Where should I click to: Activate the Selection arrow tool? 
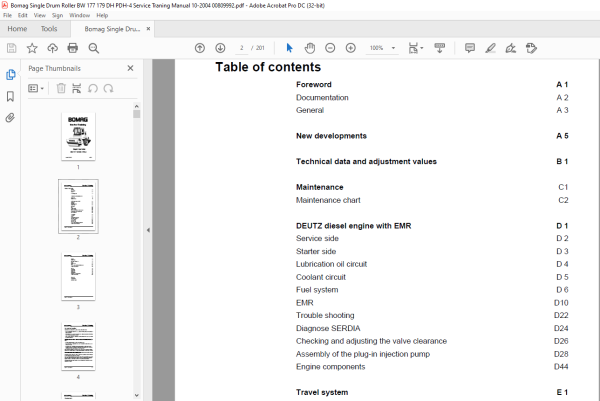click(x=289, y=48)
